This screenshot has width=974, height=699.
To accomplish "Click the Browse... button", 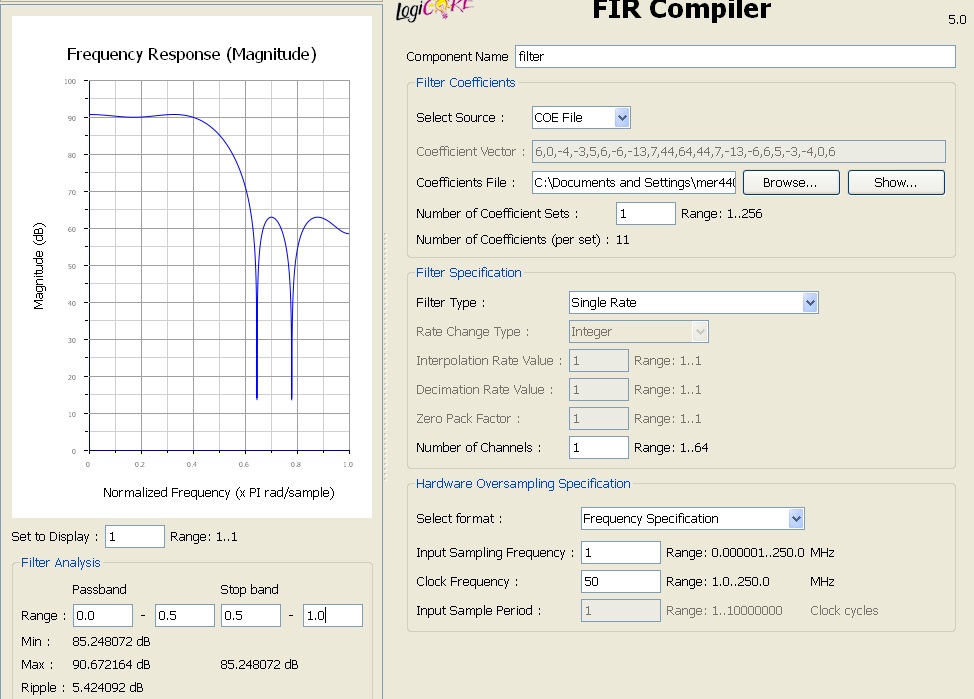I will [x=791, y=183].
